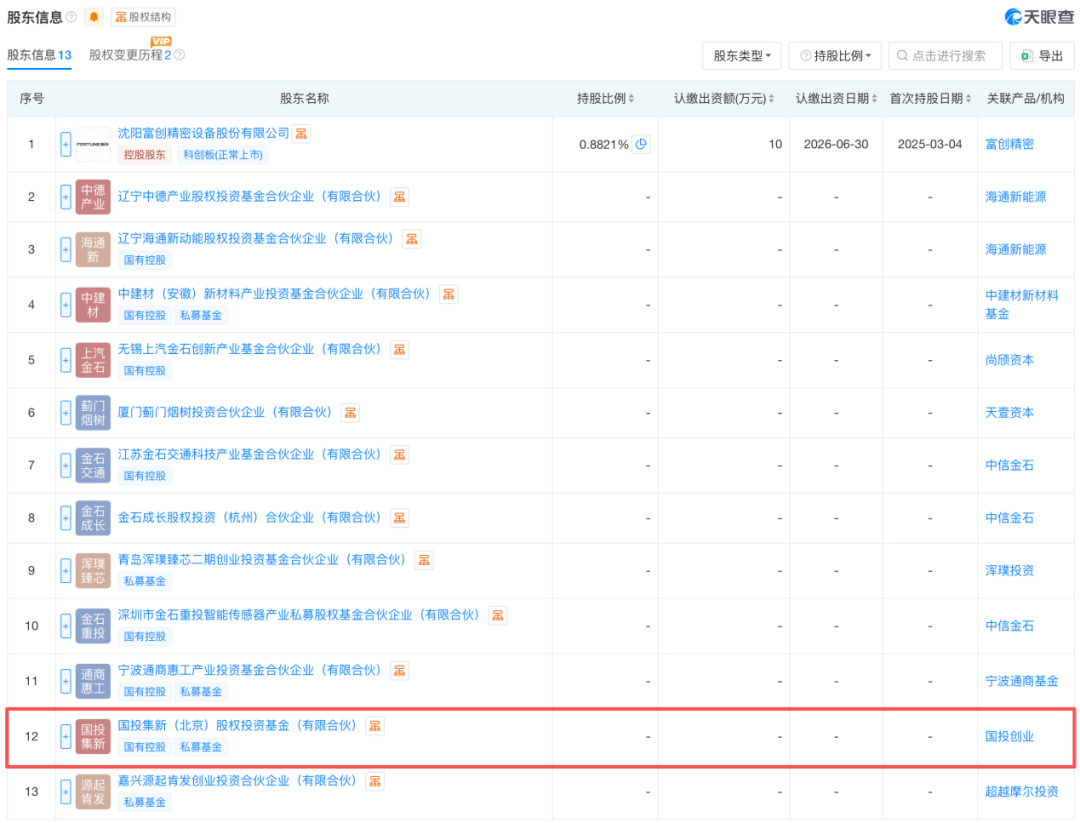
Task: Click equity structure icon beside 无锡上汽金石
Action: pos(399,350)
